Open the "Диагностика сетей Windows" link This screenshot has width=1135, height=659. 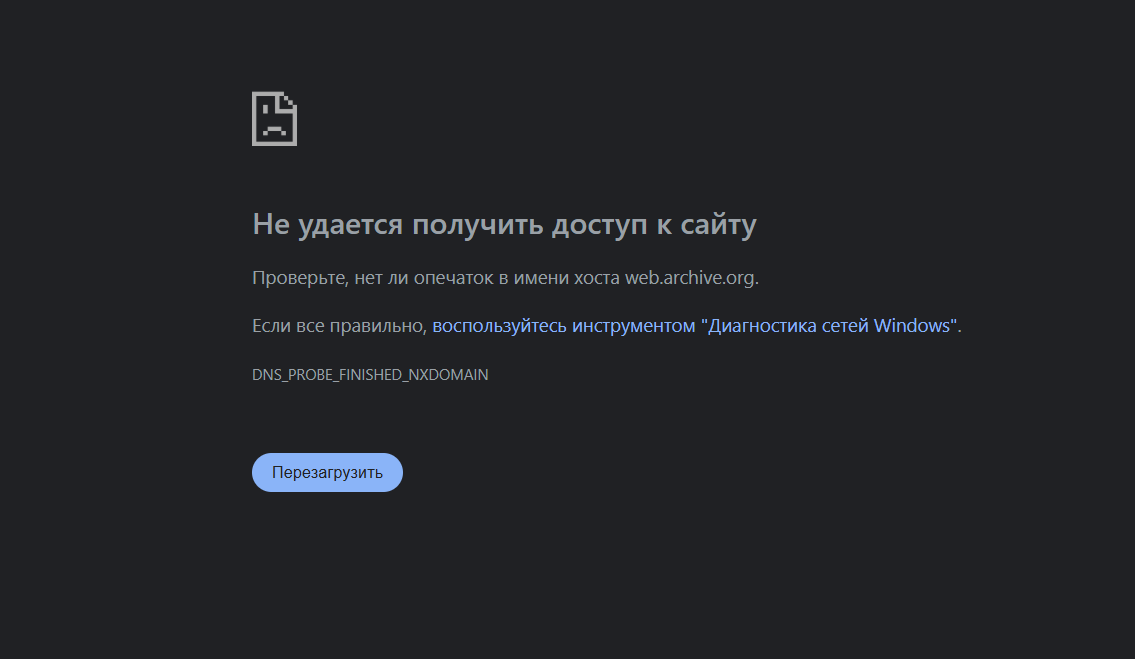coord(695,326)
